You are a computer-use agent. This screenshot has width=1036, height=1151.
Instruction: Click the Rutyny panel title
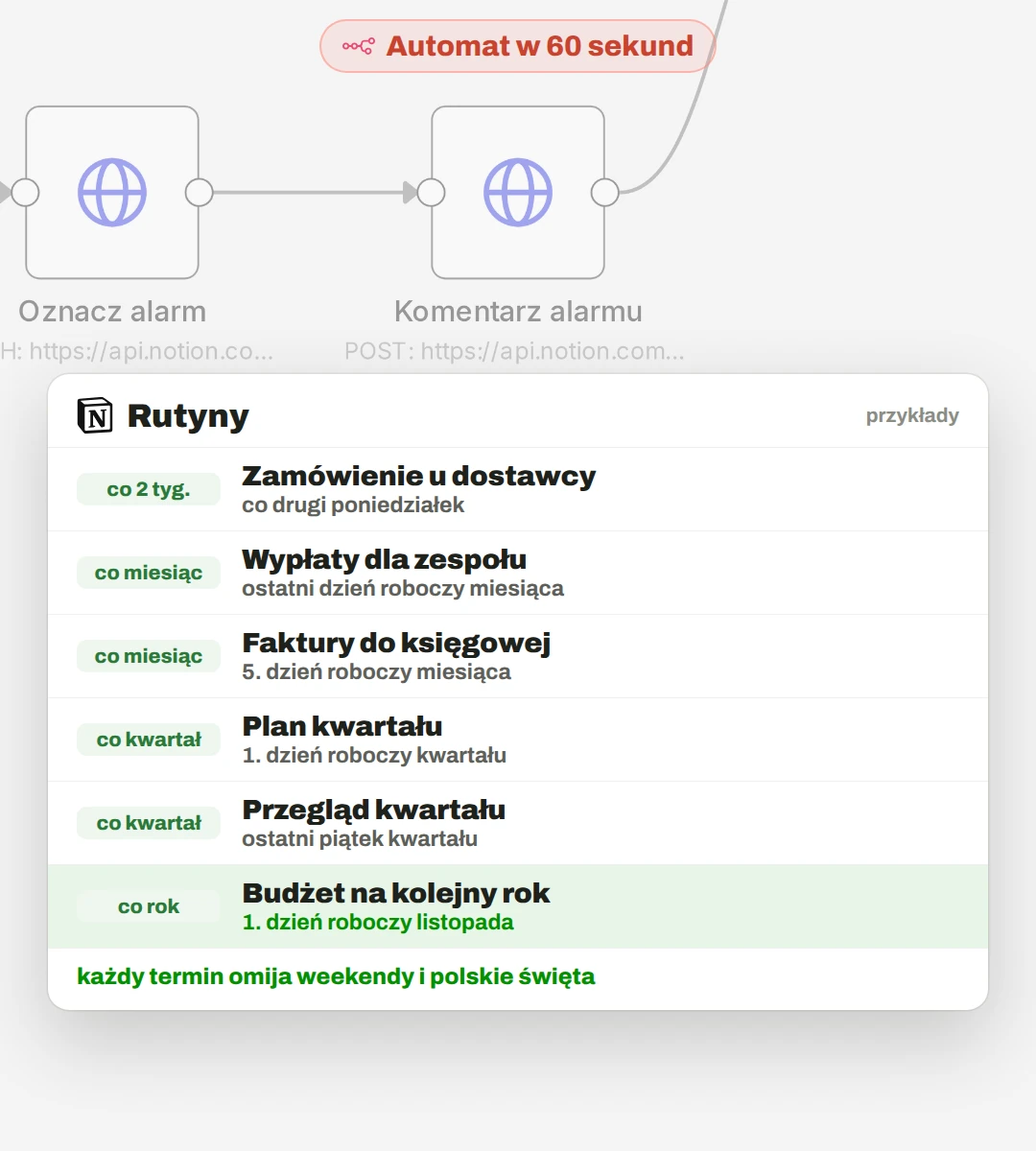[x=188, y=416]
